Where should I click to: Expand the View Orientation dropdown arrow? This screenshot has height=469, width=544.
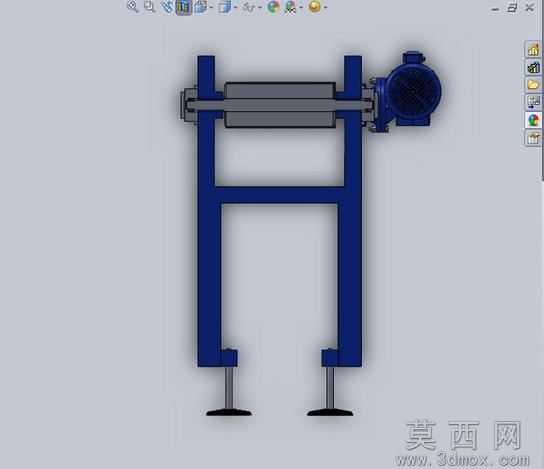211,7
